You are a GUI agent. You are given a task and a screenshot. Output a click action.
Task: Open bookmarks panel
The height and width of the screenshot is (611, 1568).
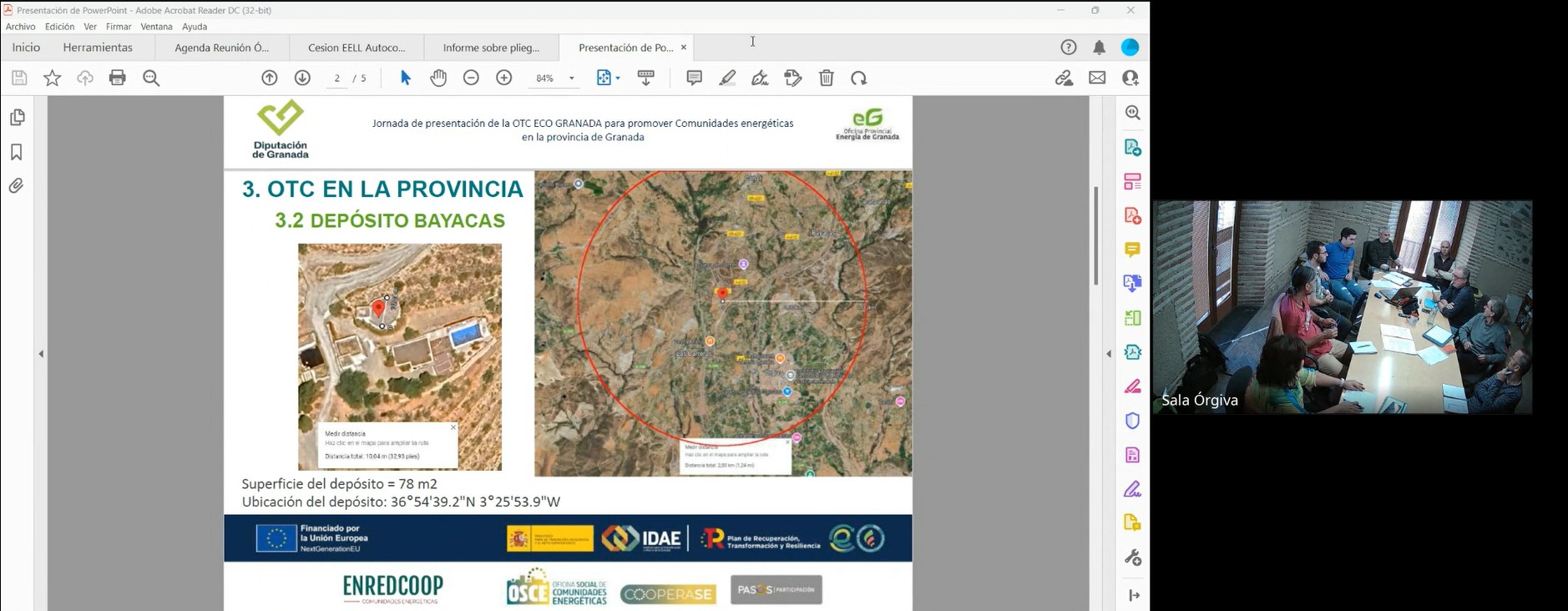[17, 152]
